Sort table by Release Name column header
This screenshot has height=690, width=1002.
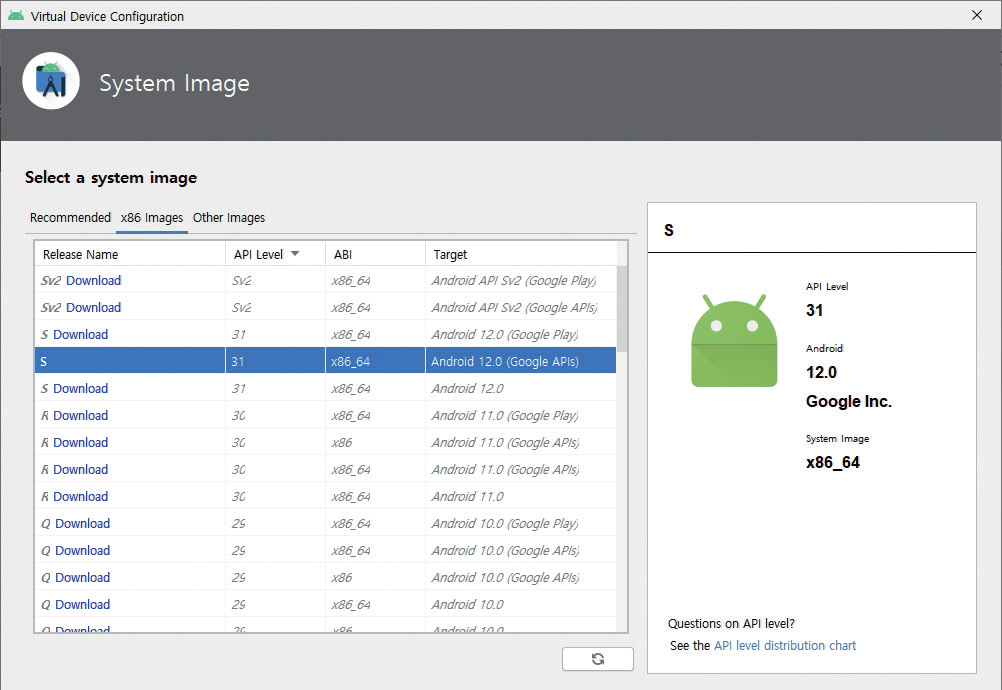click(x=130, y=254)
